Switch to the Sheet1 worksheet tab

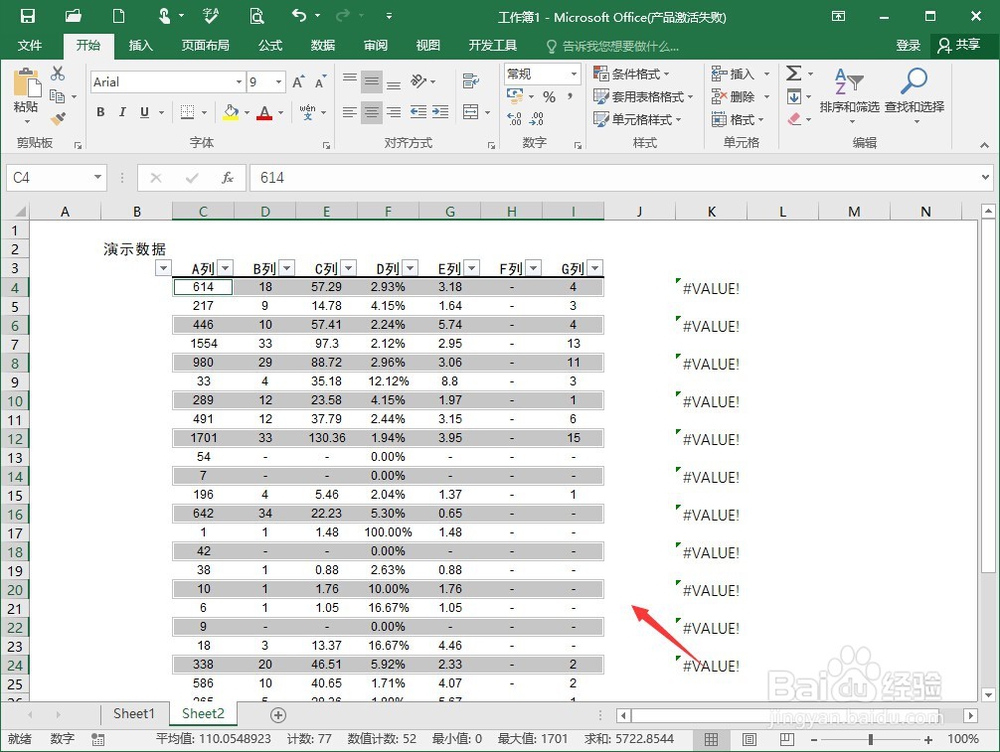pyautogui.click(x=133, y=713)
